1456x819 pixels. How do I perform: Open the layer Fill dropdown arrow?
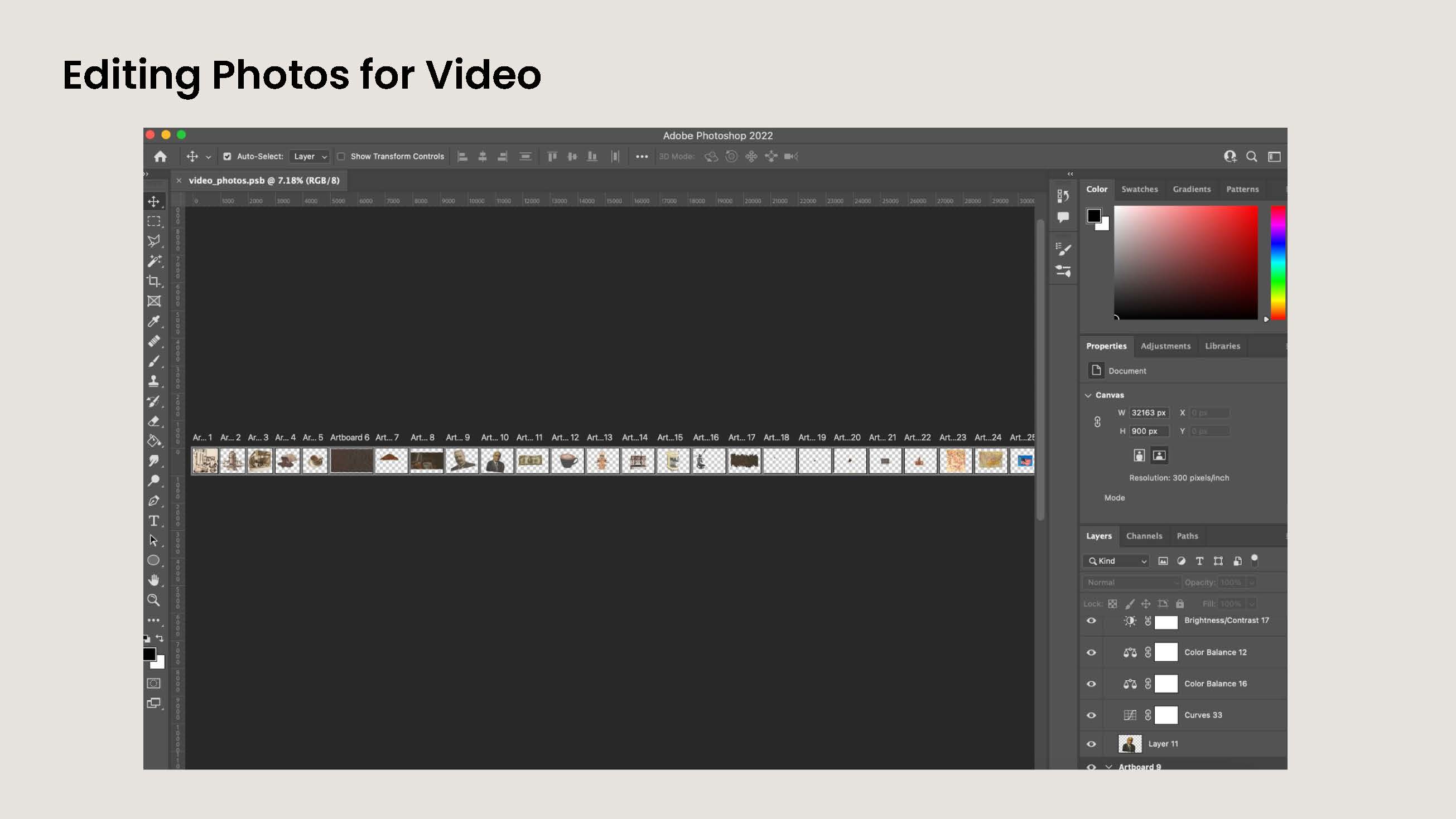(1251, 604)
